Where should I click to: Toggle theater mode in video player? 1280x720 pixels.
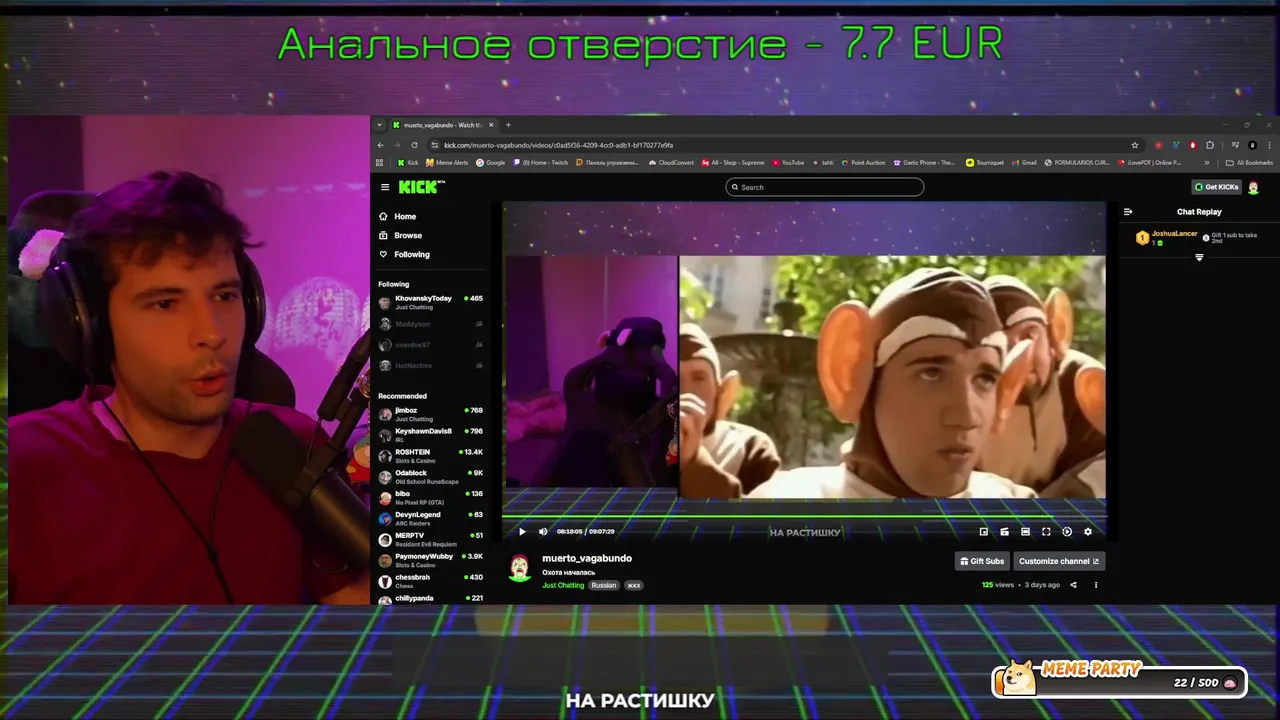pyautogui.click(x=1025, y=532)
